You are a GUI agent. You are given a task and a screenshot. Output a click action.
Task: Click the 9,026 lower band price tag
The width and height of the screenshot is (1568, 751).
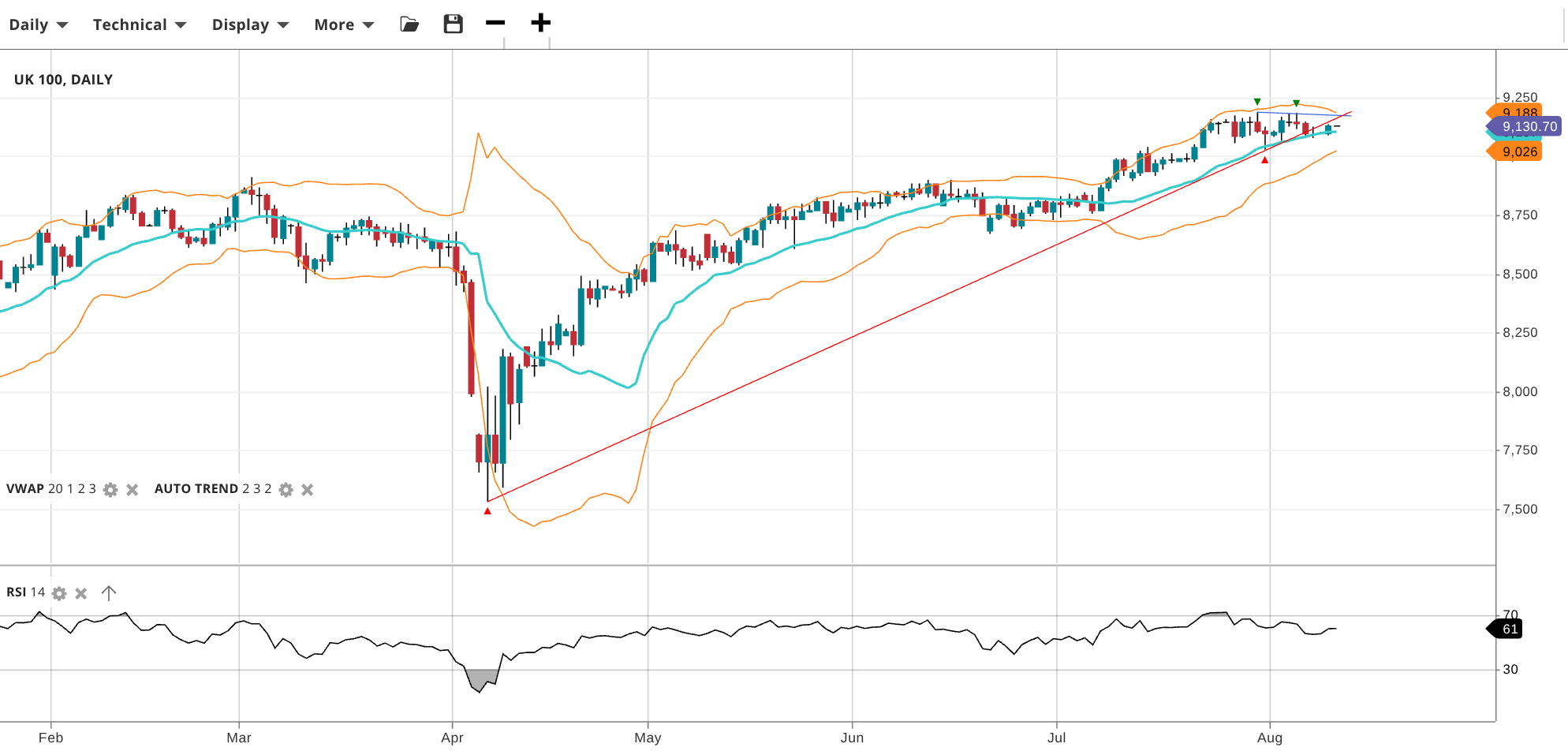pos(1518,152)
